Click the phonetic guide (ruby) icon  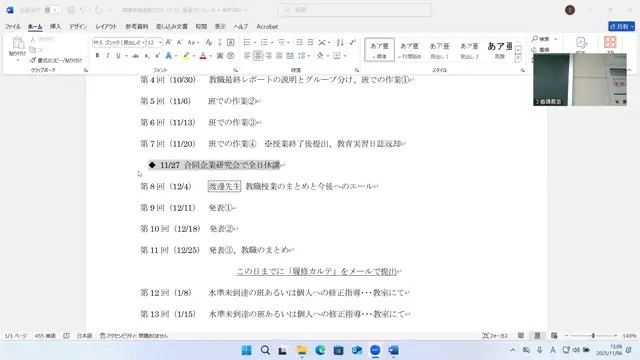click(220, 42)
